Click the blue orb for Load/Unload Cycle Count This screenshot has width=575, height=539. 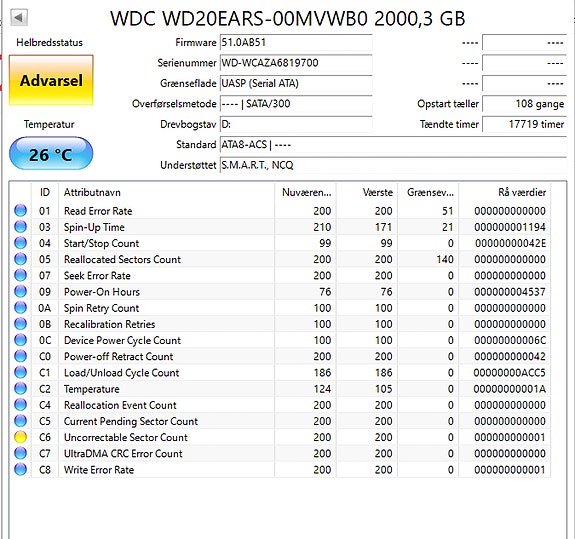21,373
